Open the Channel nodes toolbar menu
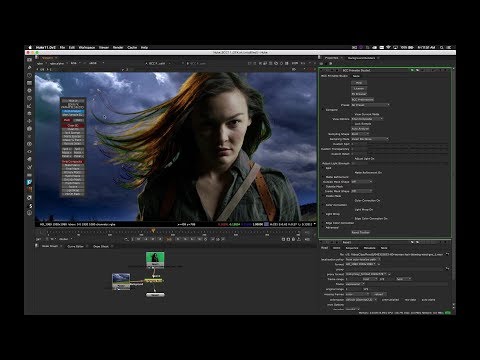Viewport: 480px width, 360px height. click(x=29, y=83)
